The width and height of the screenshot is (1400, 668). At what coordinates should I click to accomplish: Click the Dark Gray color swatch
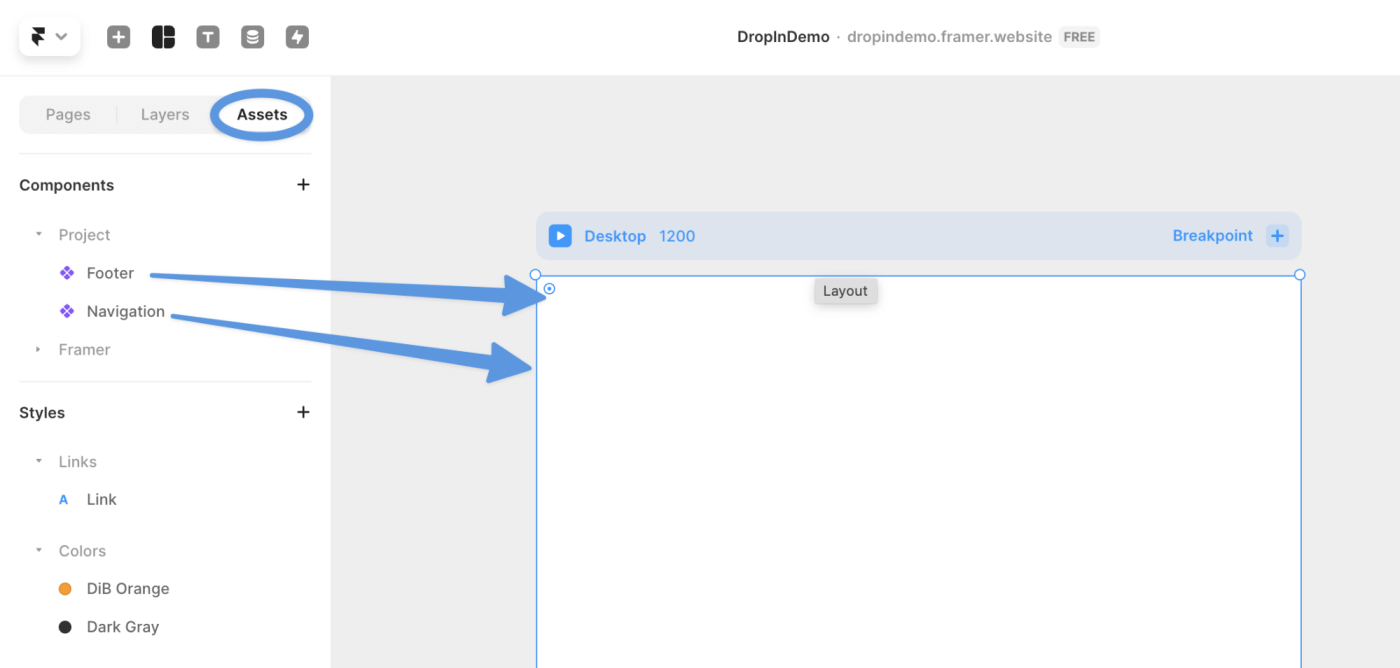pyautogui.click(x=65, y=627)
